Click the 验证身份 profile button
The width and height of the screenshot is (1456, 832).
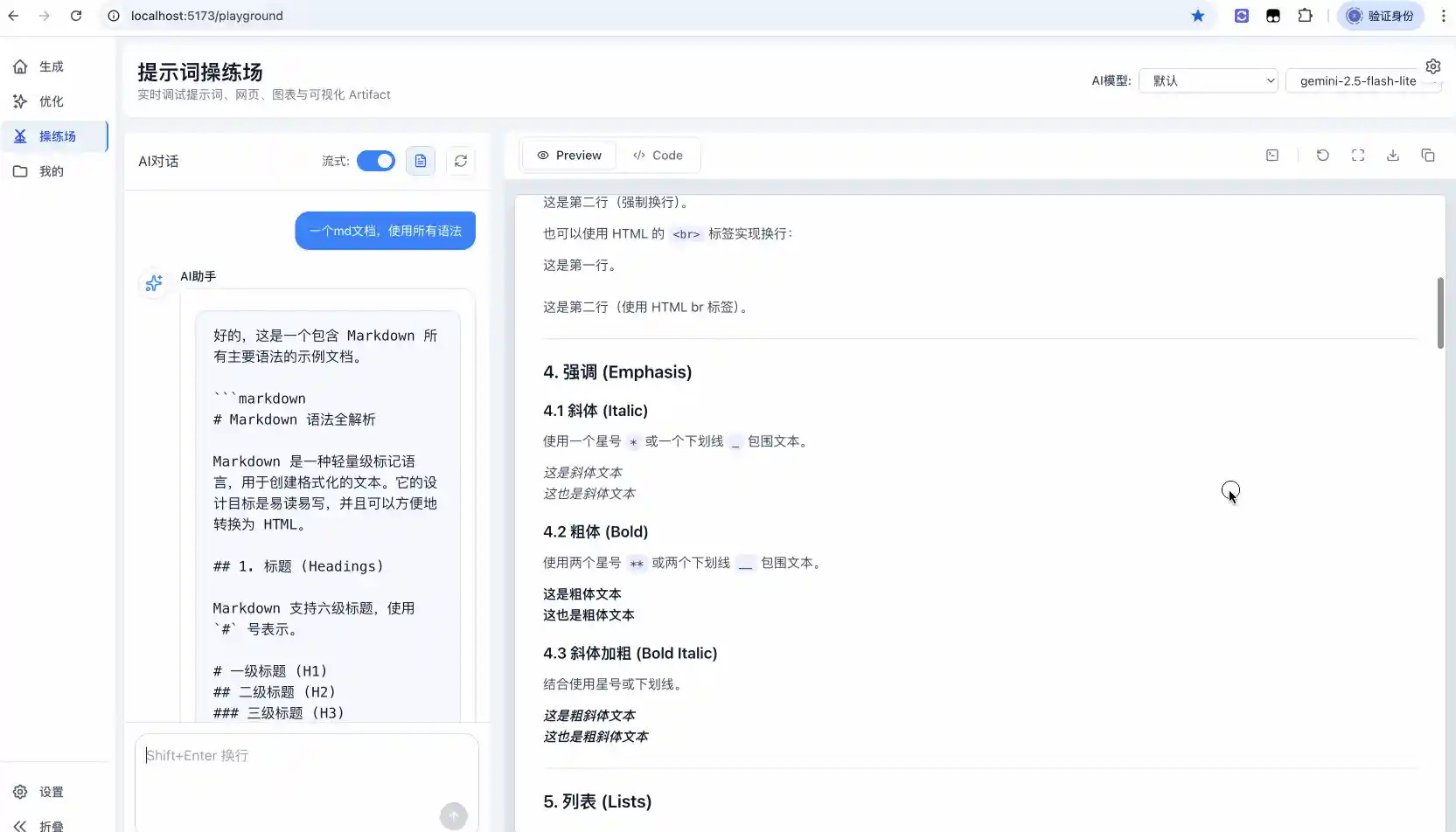tap(1381, 16)
